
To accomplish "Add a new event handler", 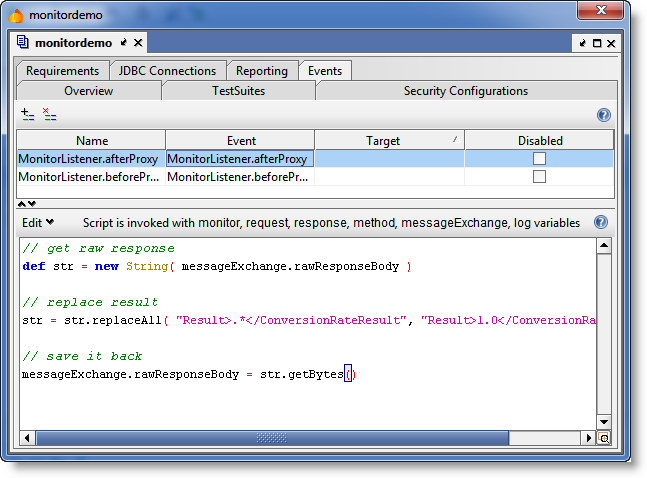I will 28,114.
